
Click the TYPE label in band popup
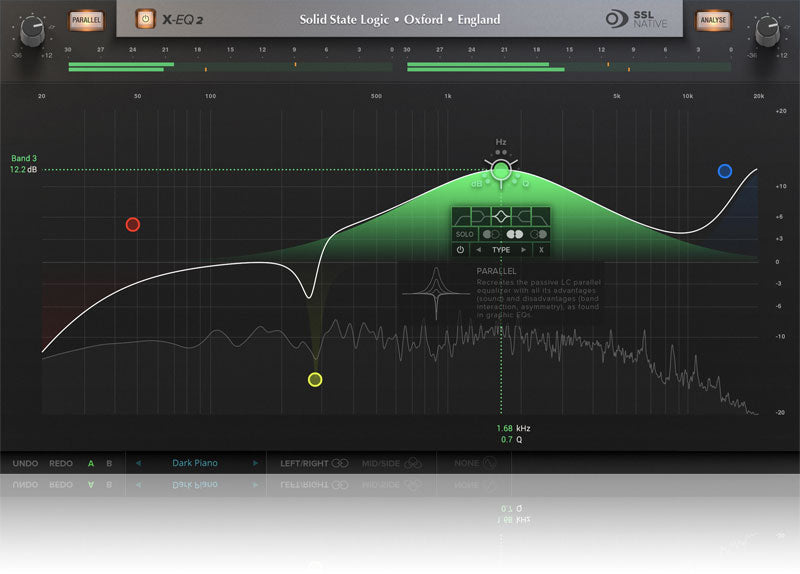[501, 249]
